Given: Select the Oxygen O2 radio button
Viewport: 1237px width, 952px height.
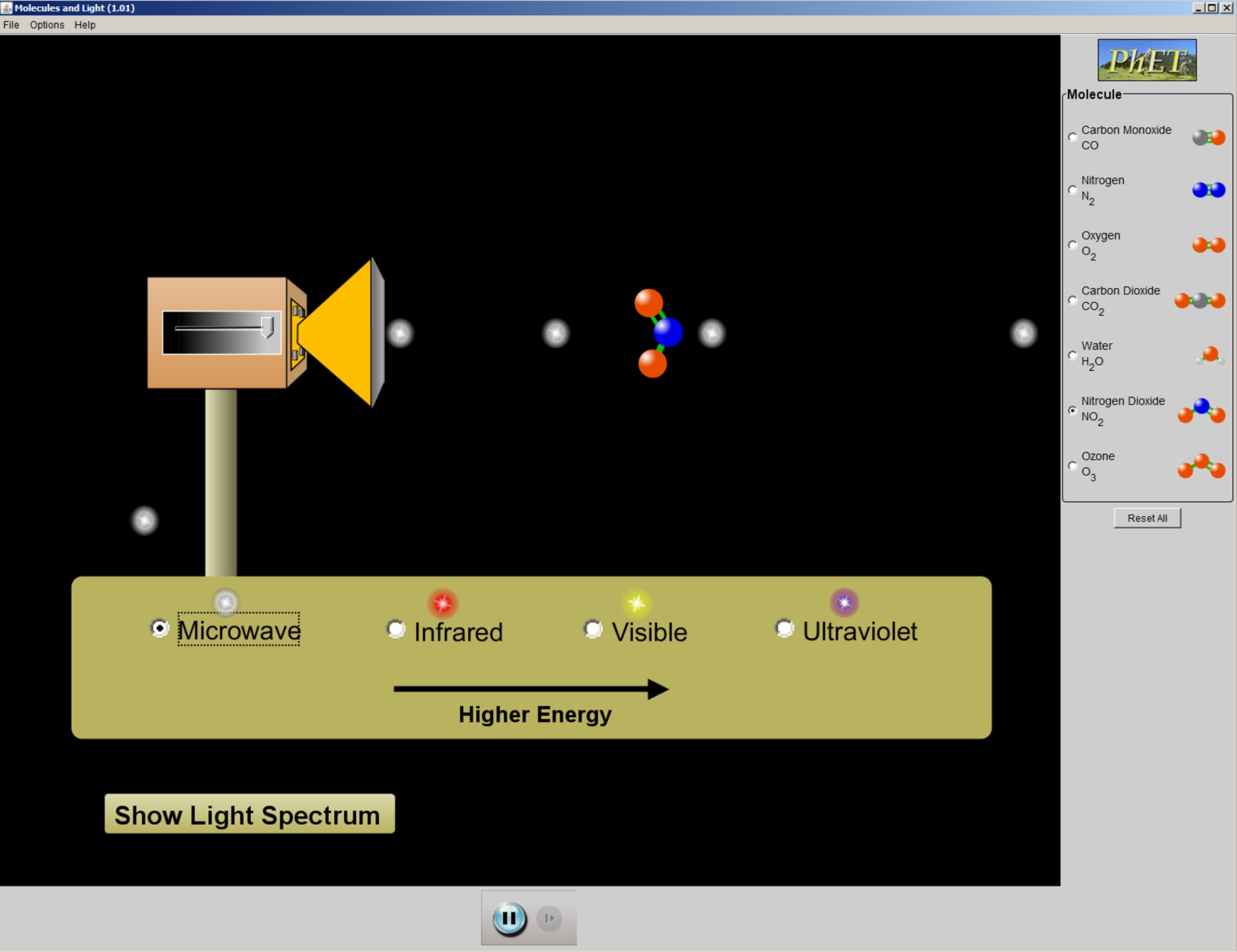Looking at the screenshot, I should [x=1072, y=245].
